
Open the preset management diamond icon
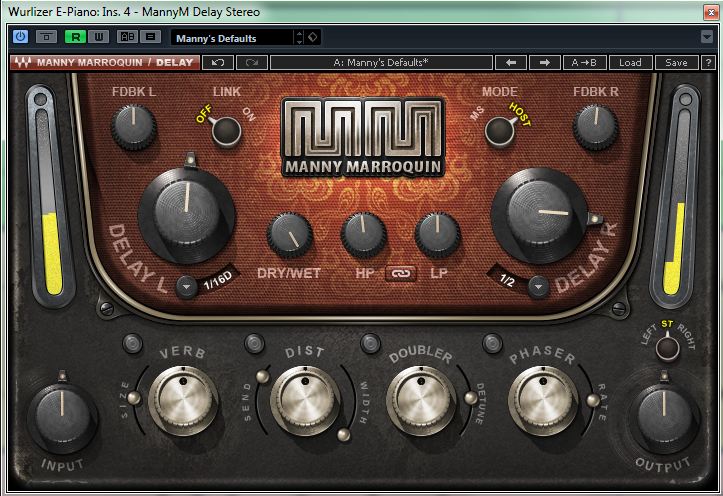tap(313, 37)
